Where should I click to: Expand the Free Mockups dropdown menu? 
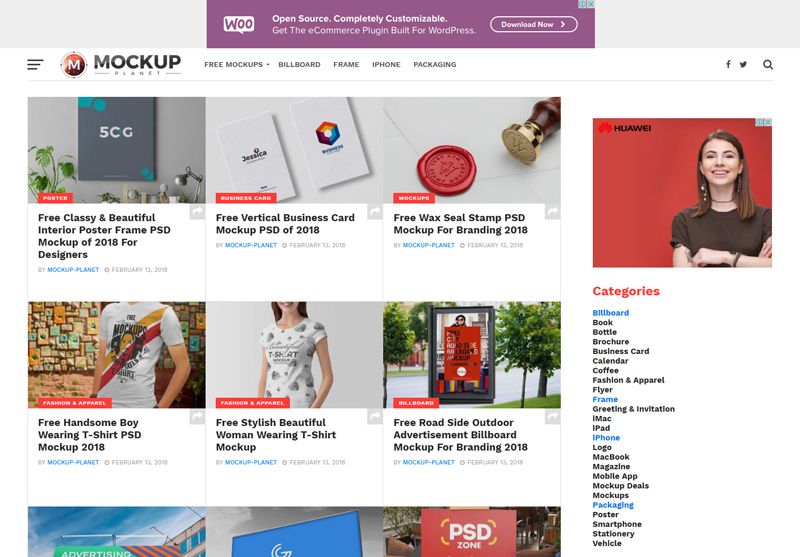[237, 65]
